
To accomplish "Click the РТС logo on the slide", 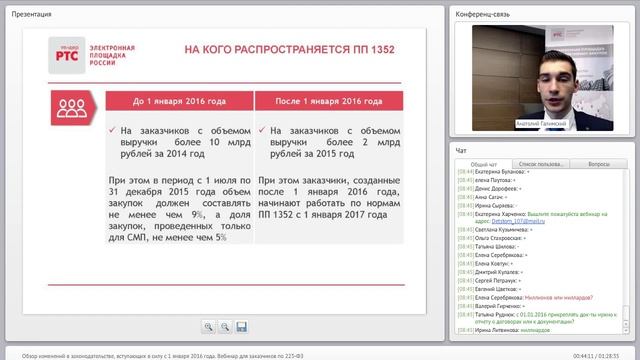I will point(67,55).
